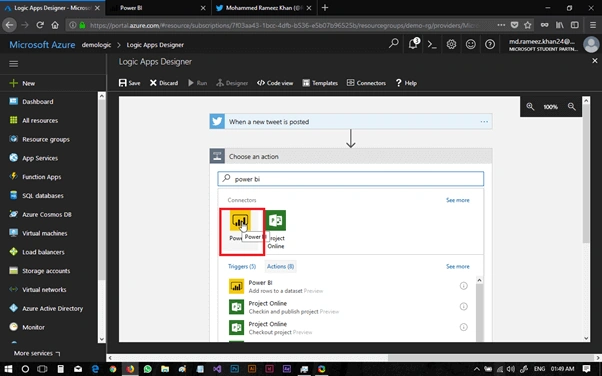Click the Twitter trigger icon

(x=217, y=121)
